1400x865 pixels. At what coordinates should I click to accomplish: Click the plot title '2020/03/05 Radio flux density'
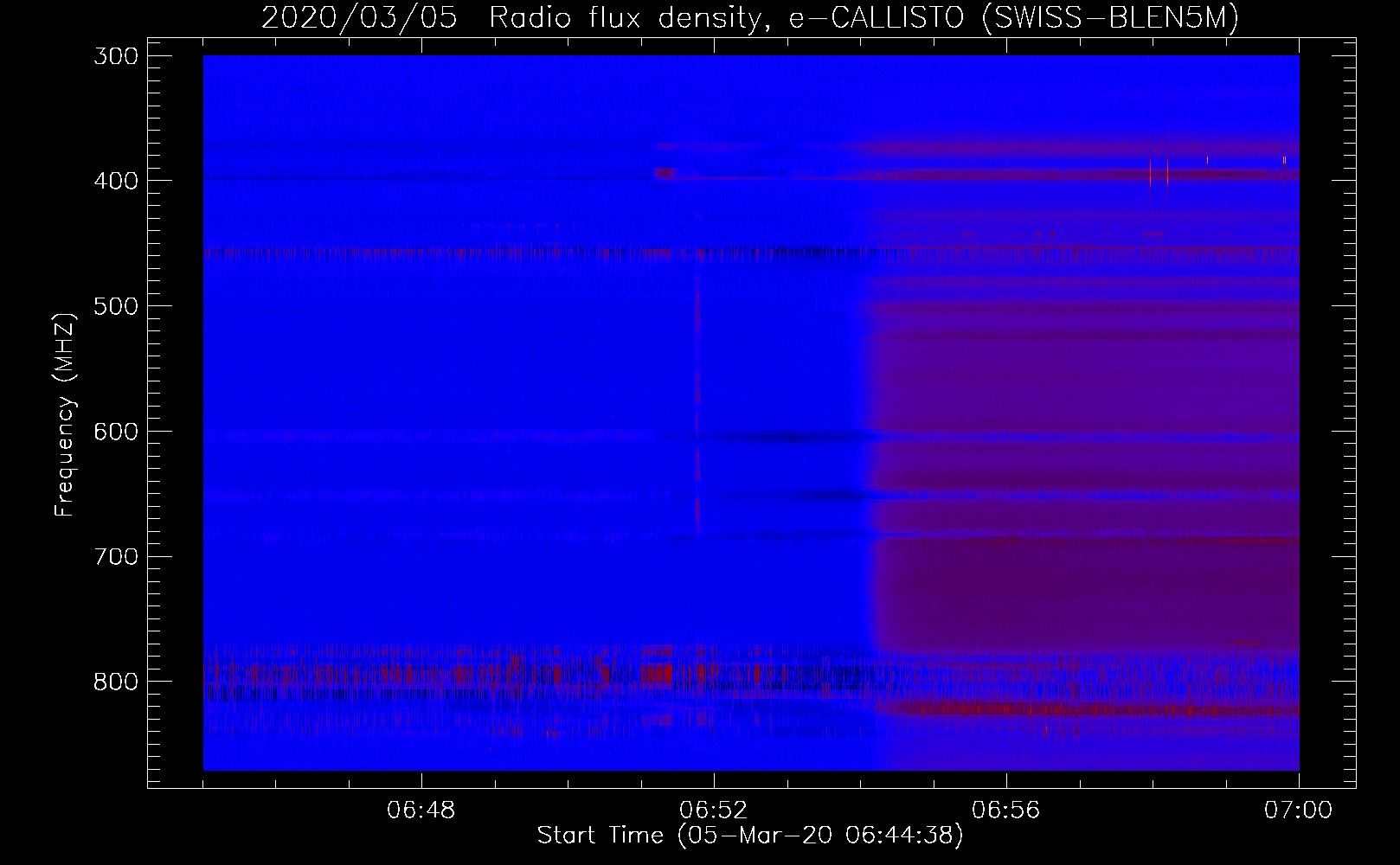click(x=516, y=18)
